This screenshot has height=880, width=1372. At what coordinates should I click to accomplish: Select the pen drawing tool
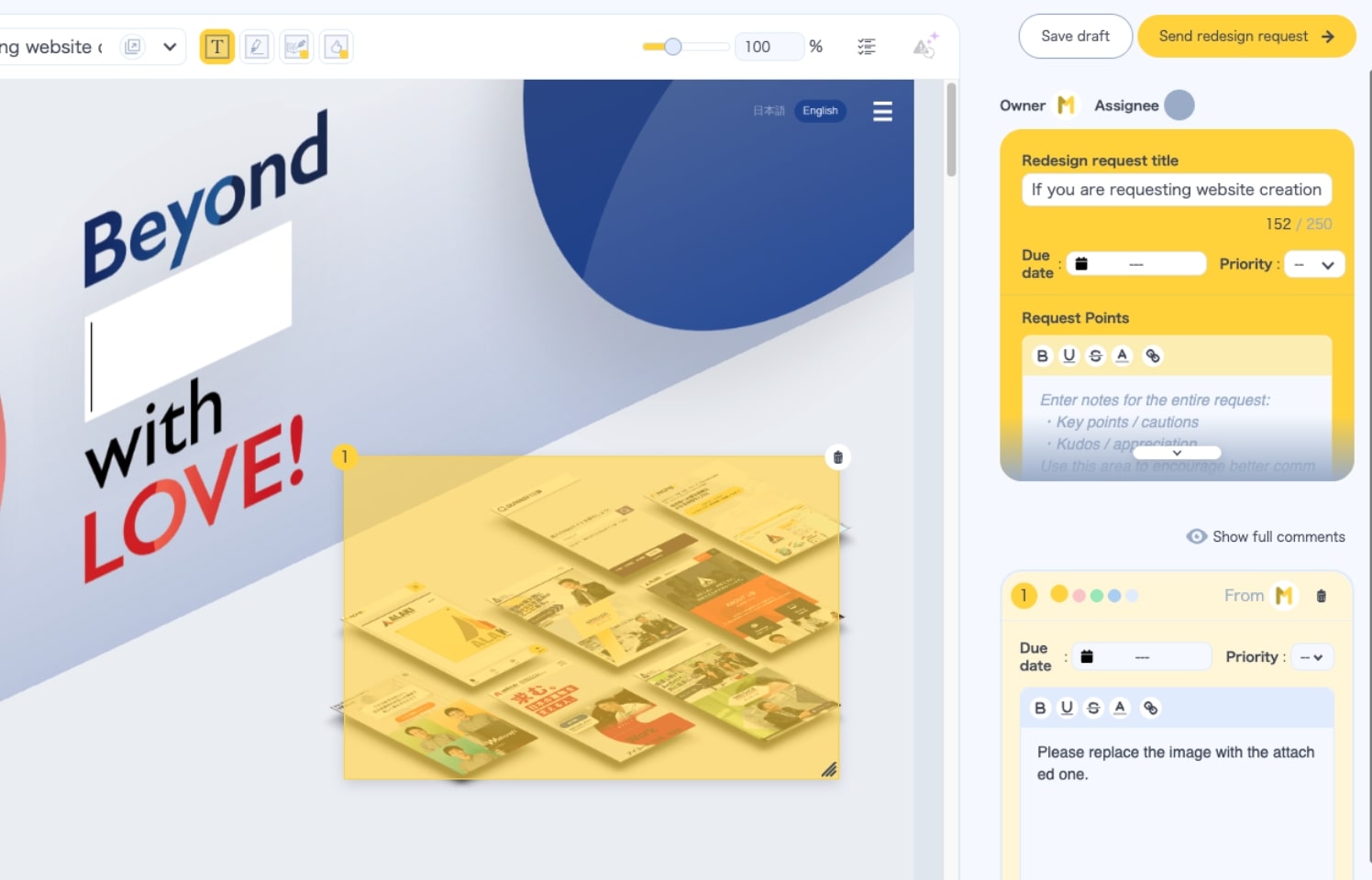pos(257,47)
